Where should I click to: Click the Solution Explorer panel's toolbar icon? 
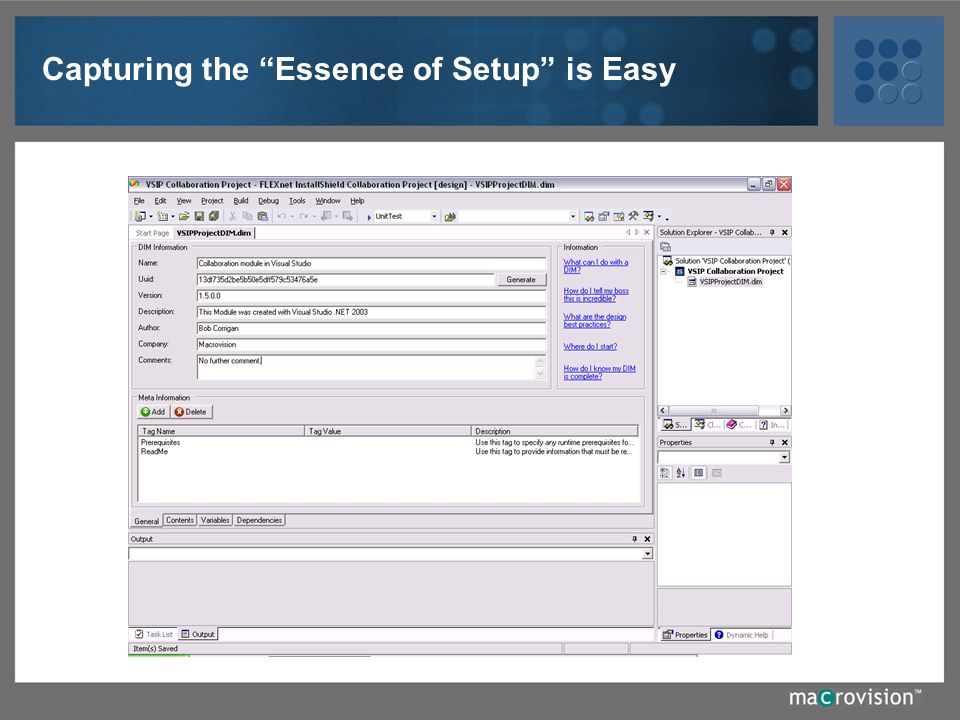tap(666, 247)
